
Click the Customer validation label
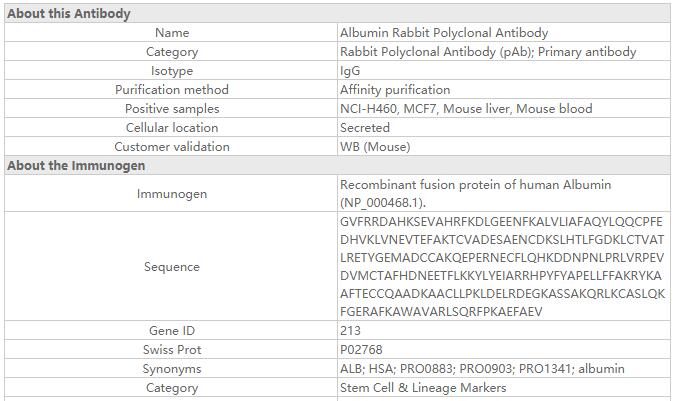point(172,147)
